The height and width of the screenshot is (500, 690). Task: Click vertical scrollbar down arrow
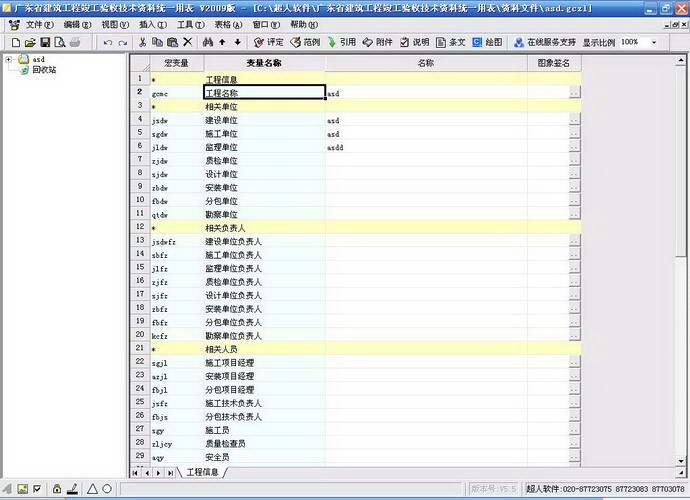pyautogui.click(x=681, y=461)
